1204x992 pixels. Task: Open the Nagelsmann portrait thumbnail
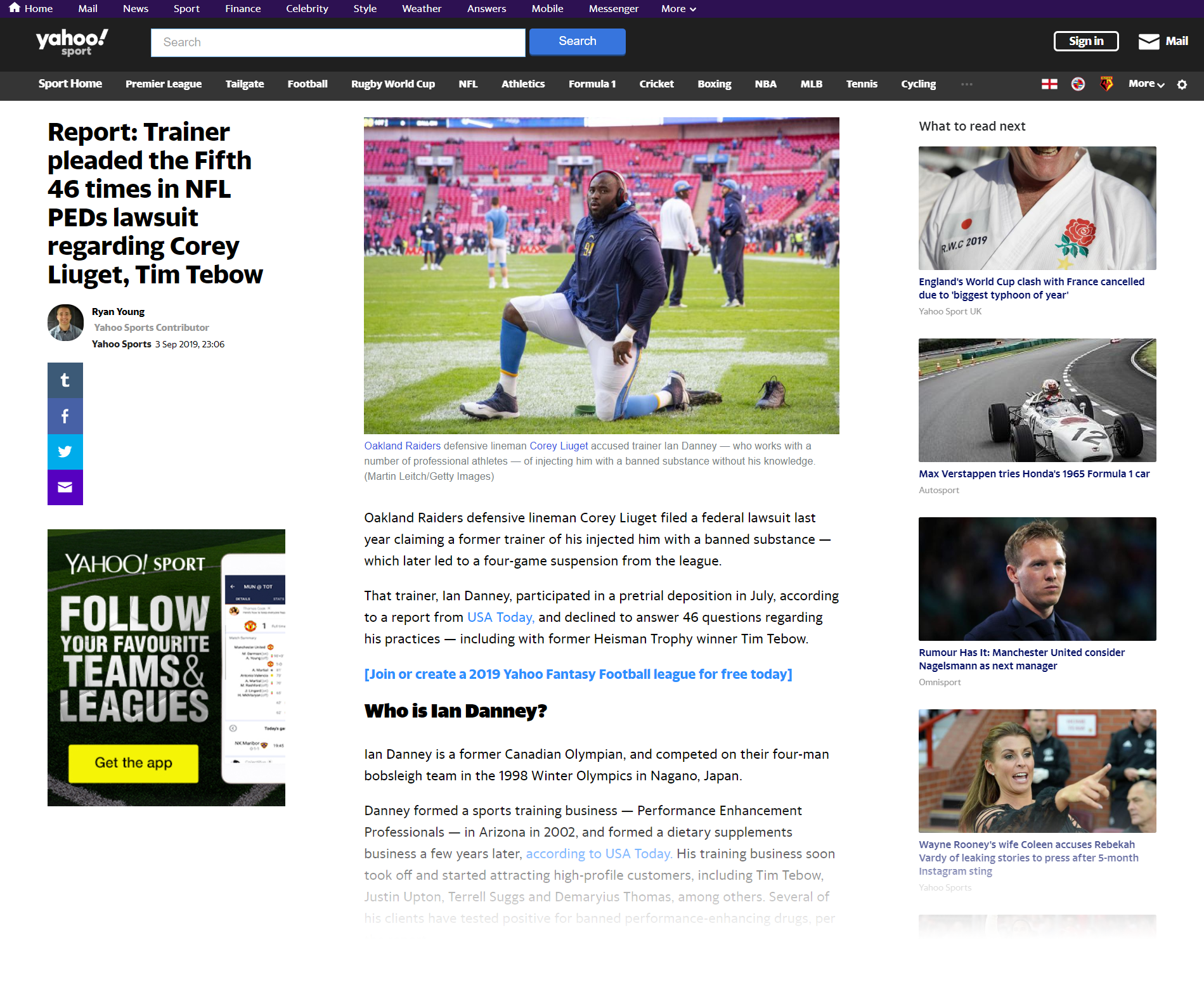click(x=1037, y=579)
